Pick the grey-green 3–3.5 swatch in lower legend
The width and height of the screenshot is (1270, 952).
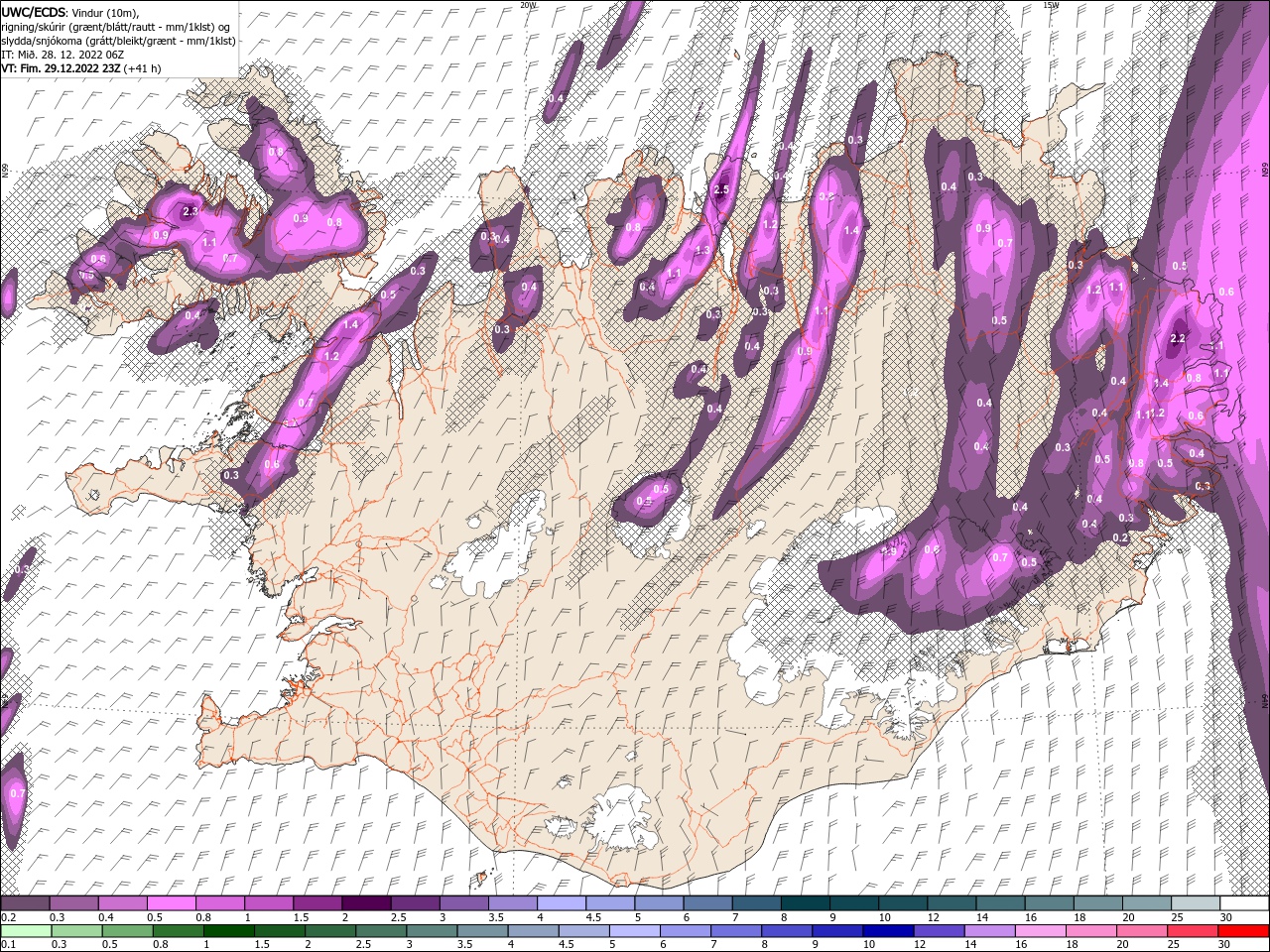tap(432, 931)
